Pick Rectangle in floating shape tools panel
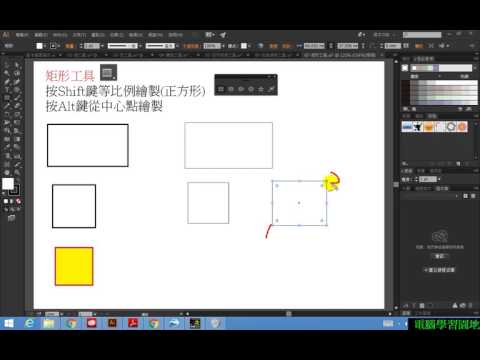This screenshot has height=360, width=480. click(x=221, y=89)
